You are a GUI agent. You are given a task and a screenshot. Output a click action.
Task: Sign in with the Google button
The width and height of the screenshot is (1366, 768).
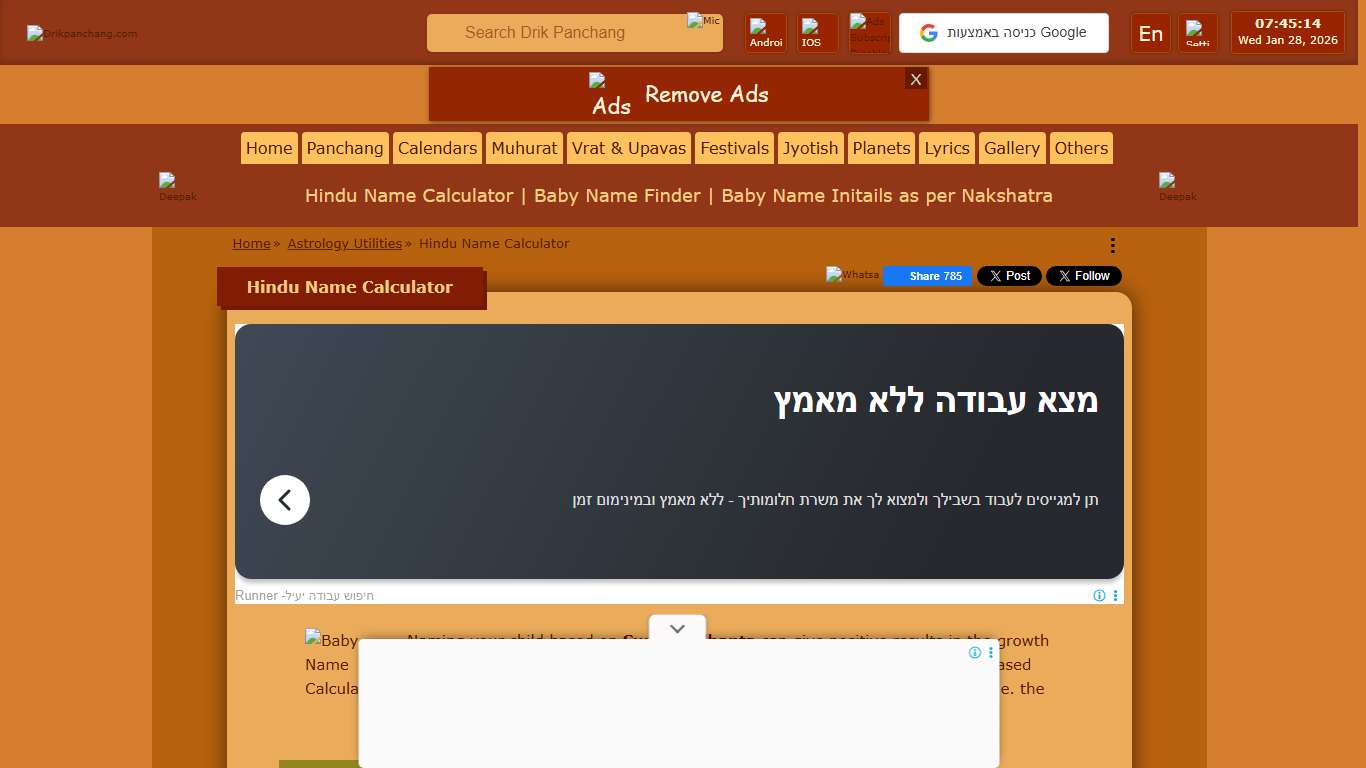coord(1003,33)
